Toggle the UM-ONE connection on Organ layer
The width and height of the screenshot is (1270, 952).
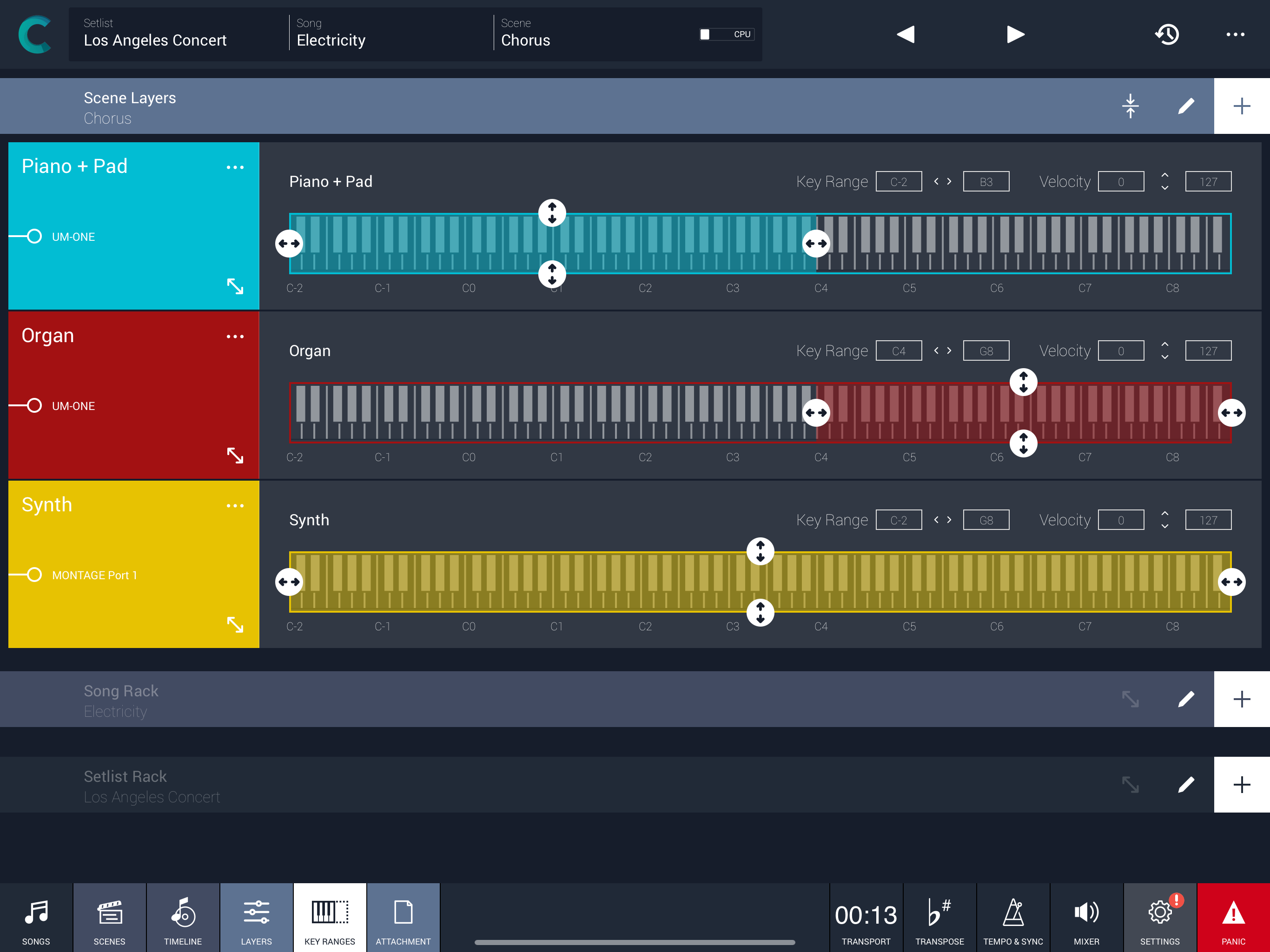point(34,405)
